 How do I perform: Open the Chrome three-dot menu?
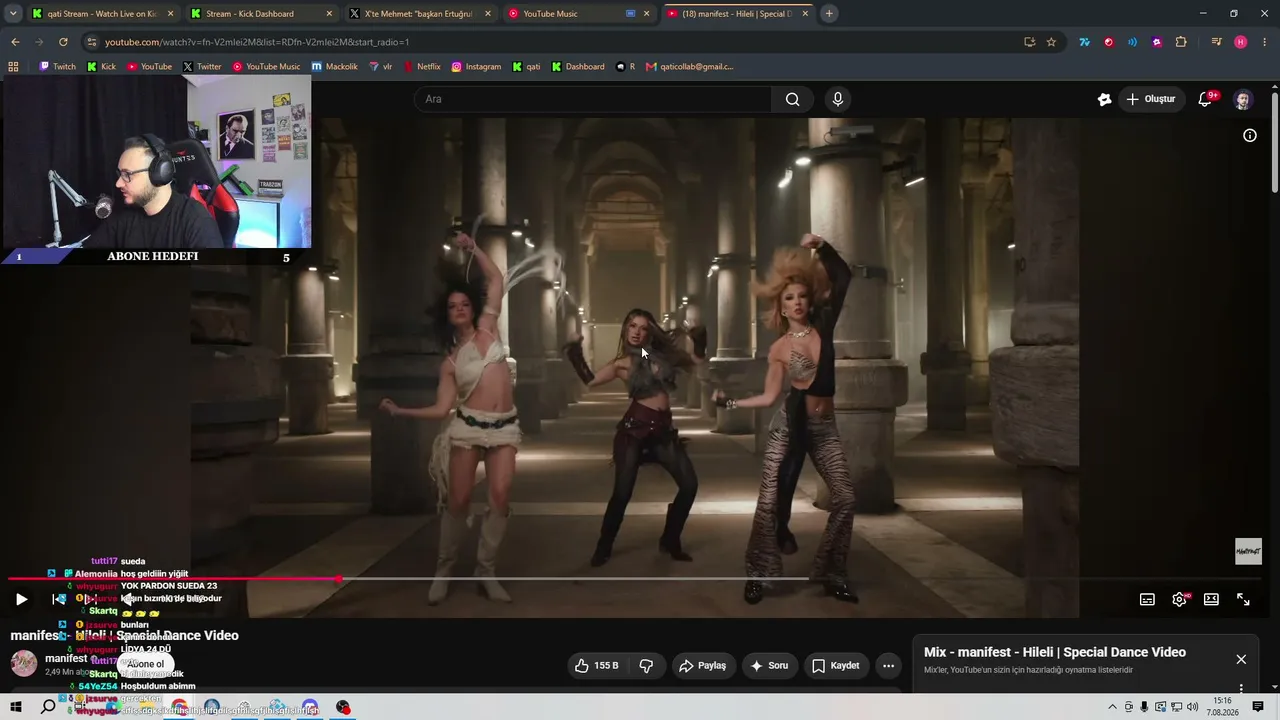click(1265, 42)
